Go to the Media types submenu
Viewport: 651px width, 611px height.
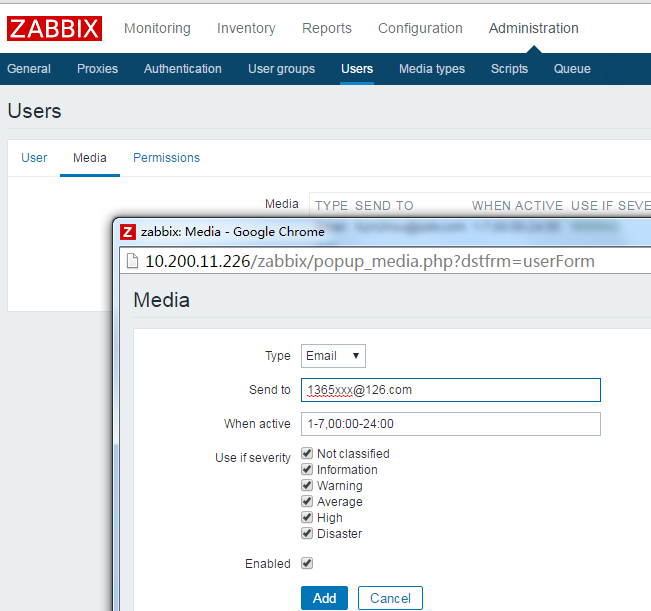click(432, 68)
